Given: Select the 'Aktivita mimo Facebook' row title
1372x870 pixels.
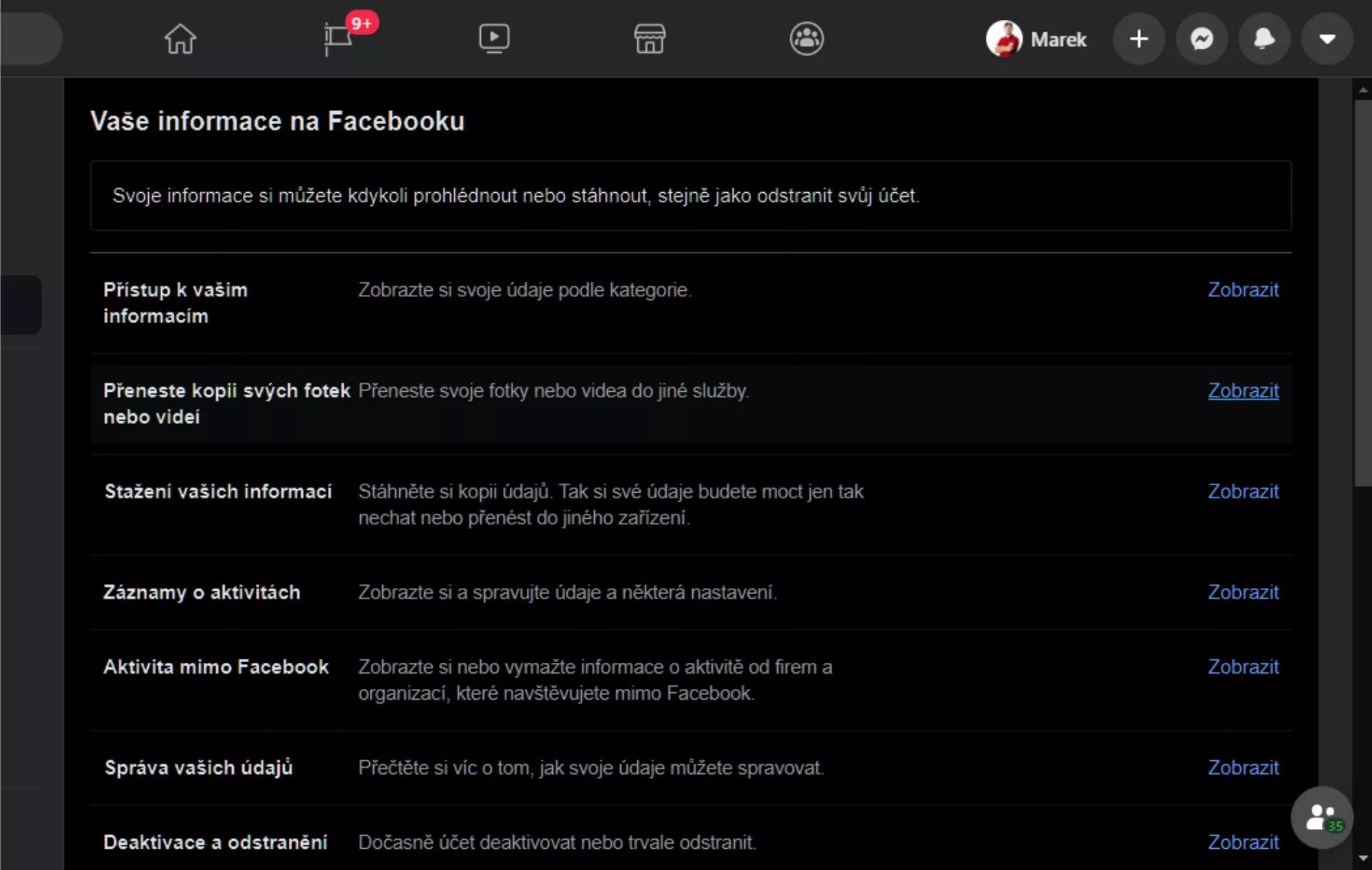Looking at the screenshot, I should click(216, 667).
